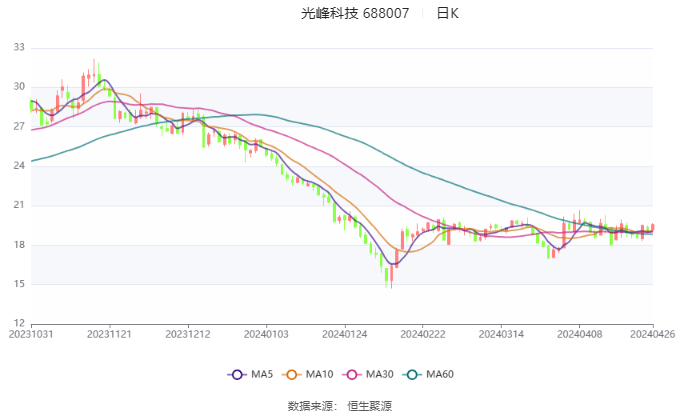Click y-axis value 12
The image size is (680, 413).
(x=19, y=323)
